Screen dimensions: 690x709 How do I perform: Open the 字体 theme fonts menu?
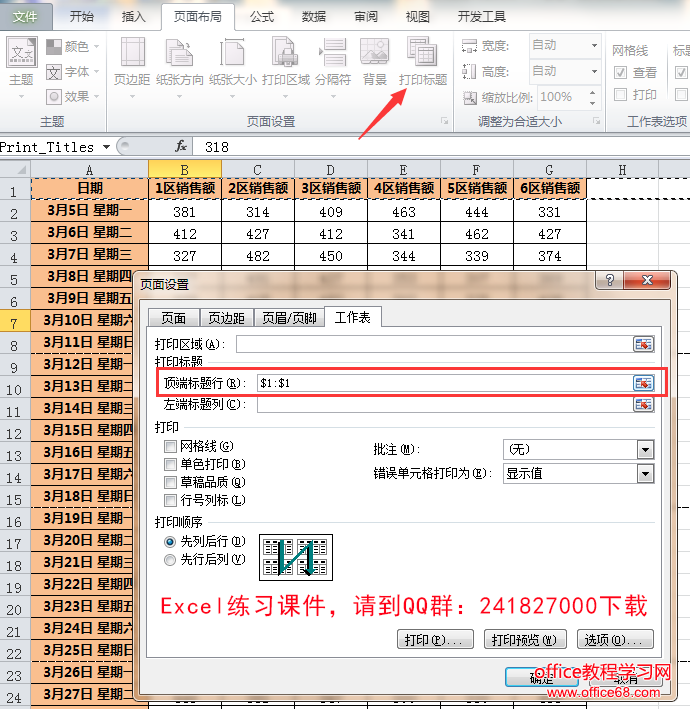coord(72,71)
